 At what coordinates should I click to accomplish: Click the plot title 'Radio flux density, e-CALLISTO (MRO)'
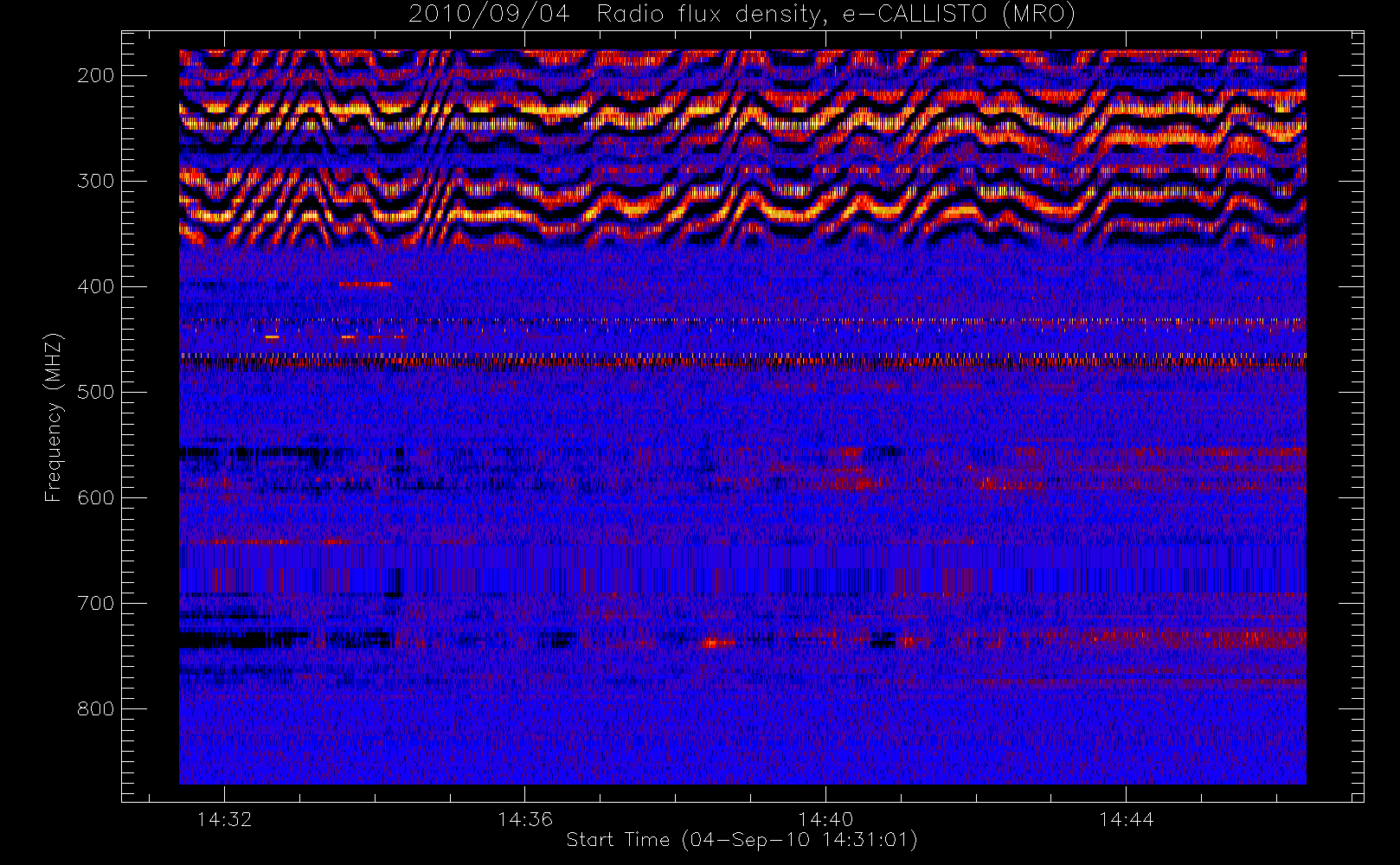point(836,14)
